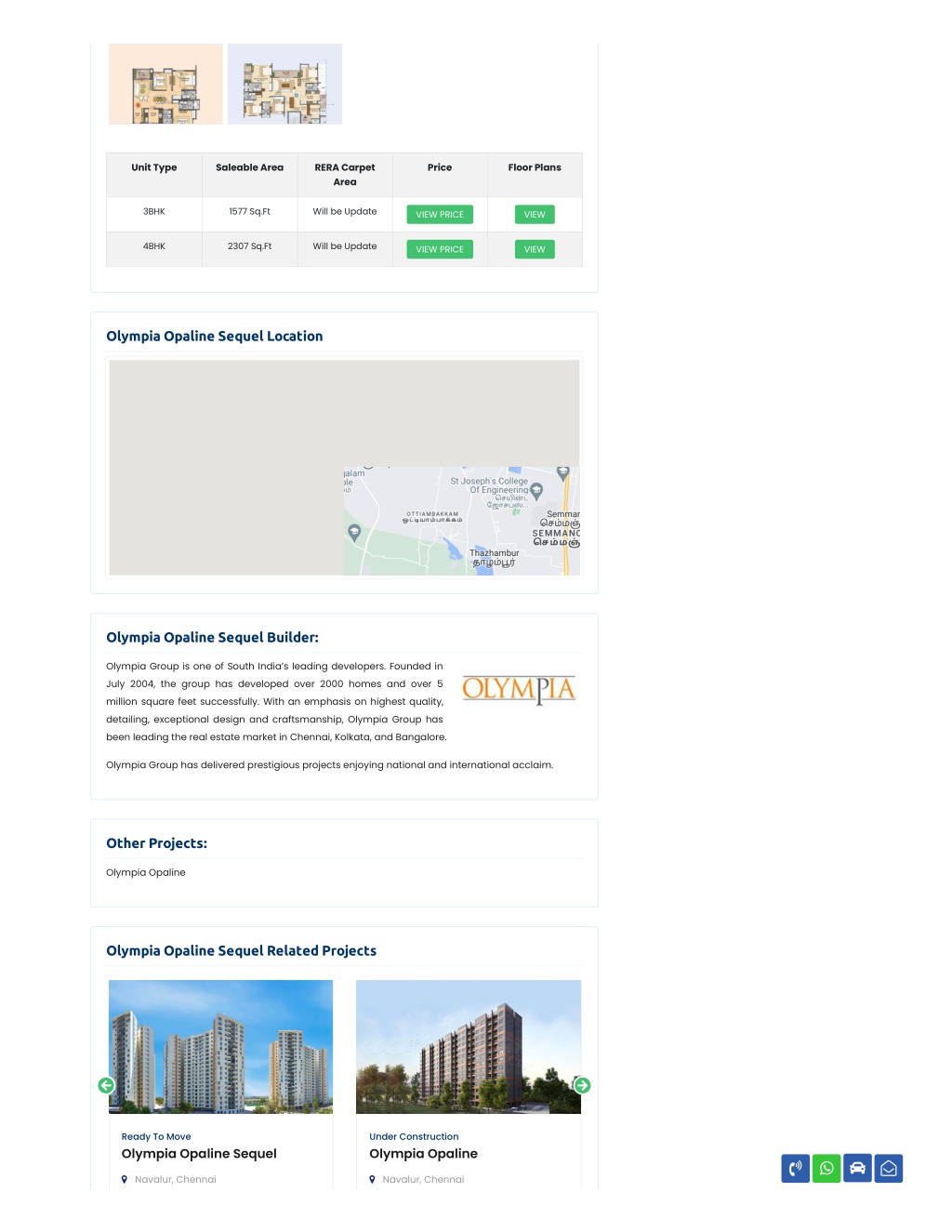This screenshot has width=952, height=1232.
Task: Open the second floor plan thumbnail
Action: coord(284,84)
